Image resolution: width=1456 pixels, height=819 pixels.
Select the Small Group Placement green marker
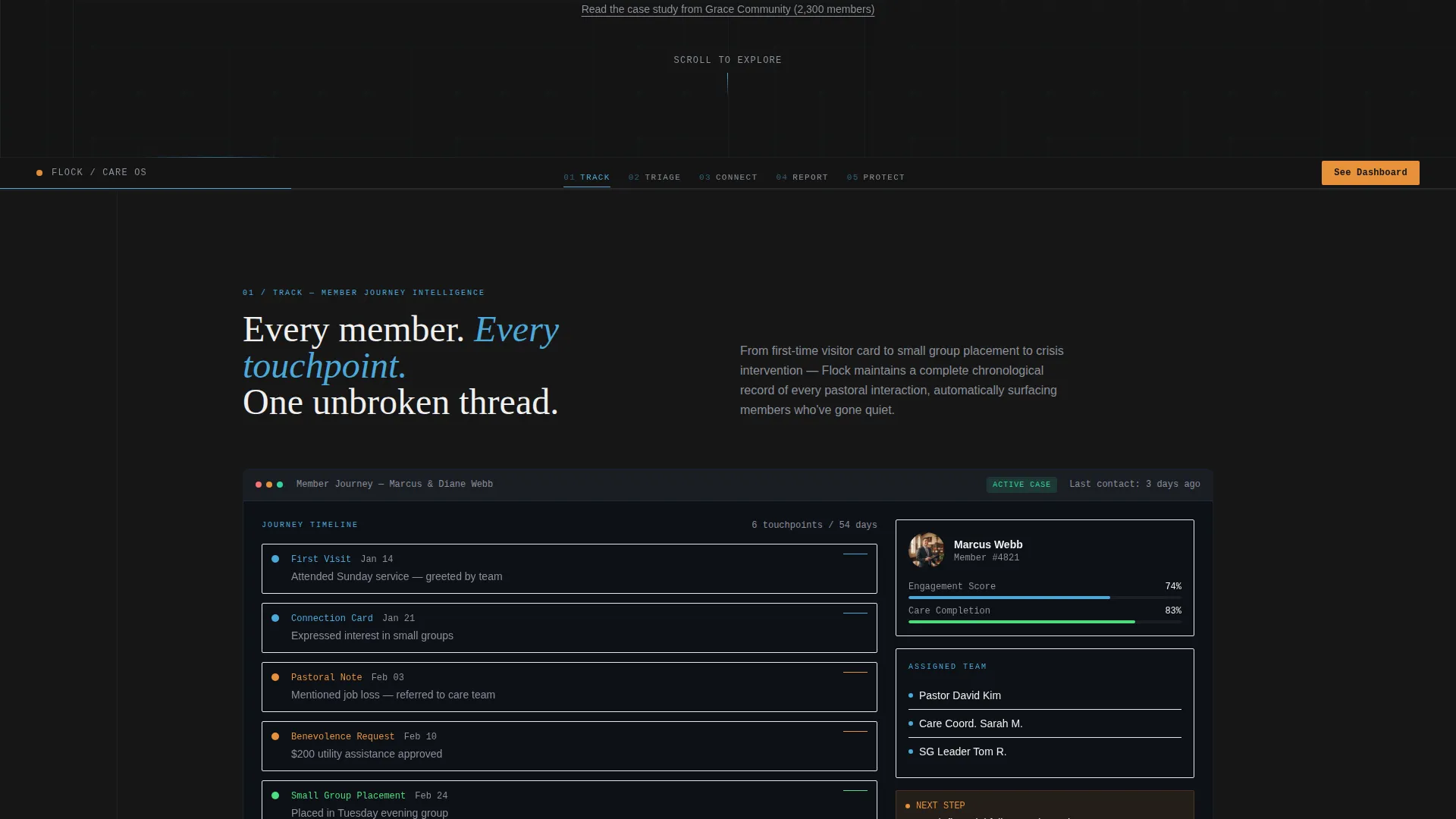coord(275,795)
